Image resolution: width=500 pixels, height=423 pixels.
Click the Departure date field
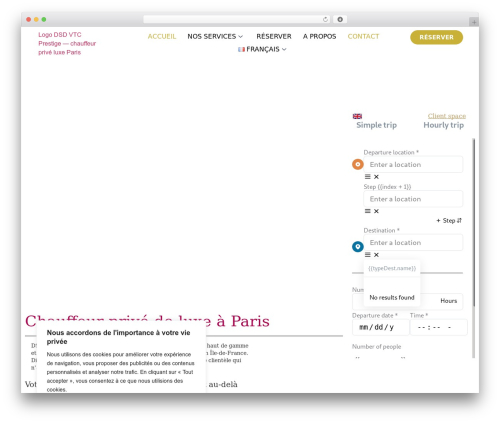point(380,327)
